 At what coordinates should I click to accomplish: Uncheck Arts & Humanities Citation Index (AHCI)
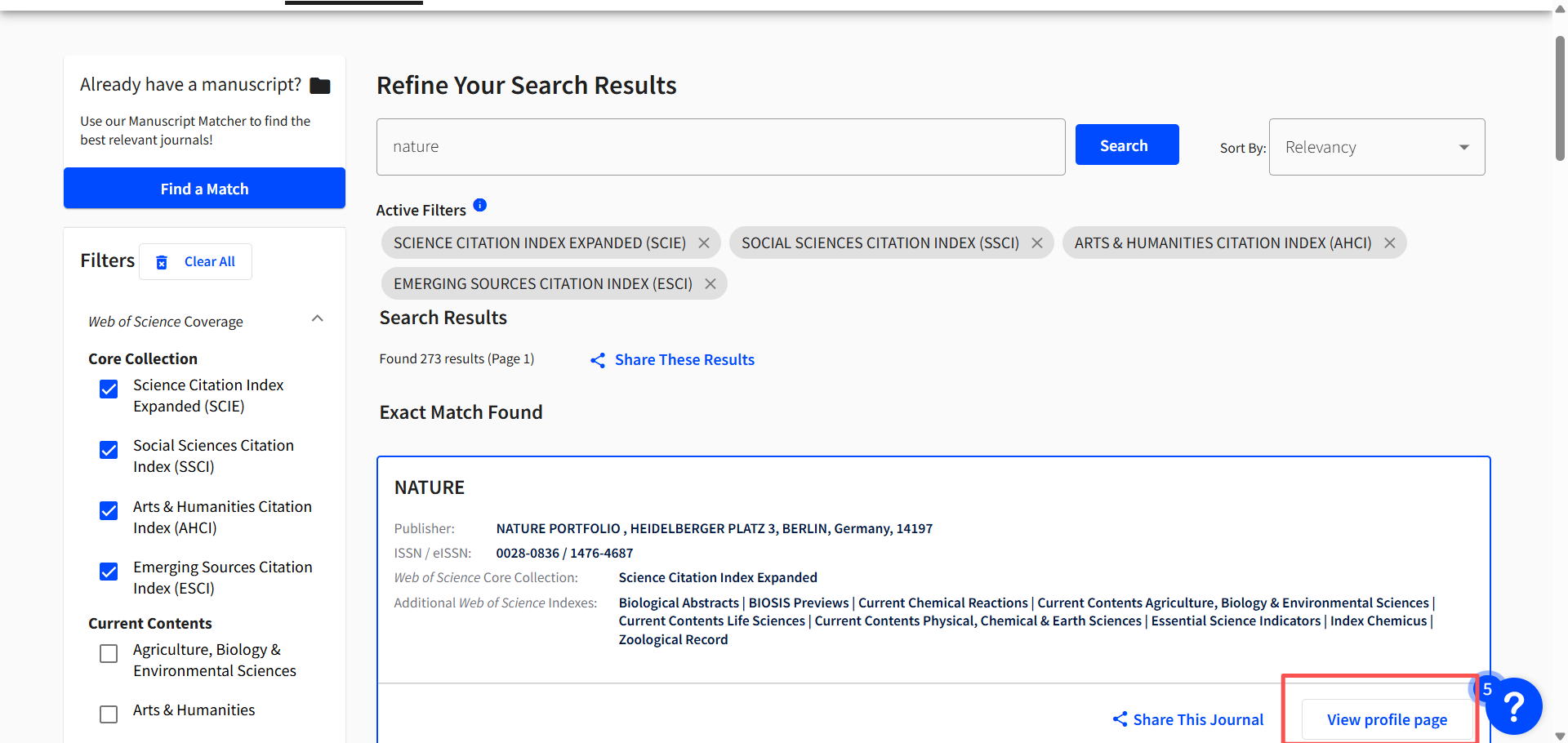(x=109, y=511)
